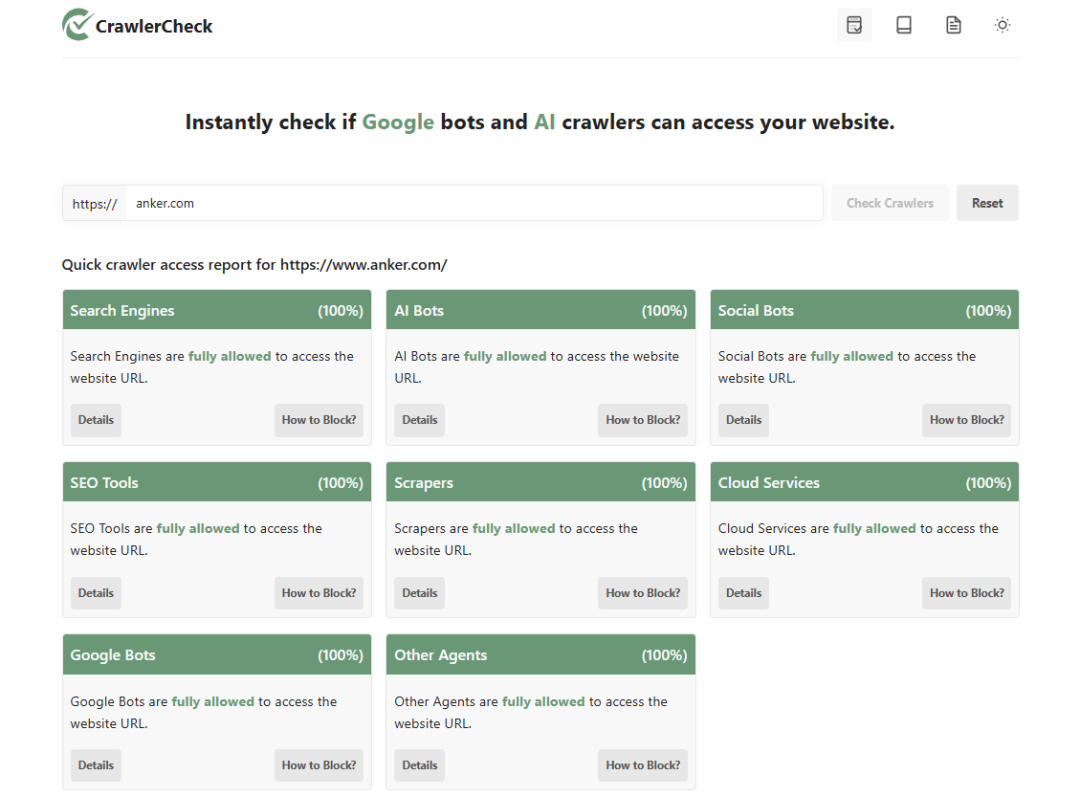The width and height of the screenshot is (1080, 797).
Task: Focus the website URL input containing anker.com
Action: 474,203
